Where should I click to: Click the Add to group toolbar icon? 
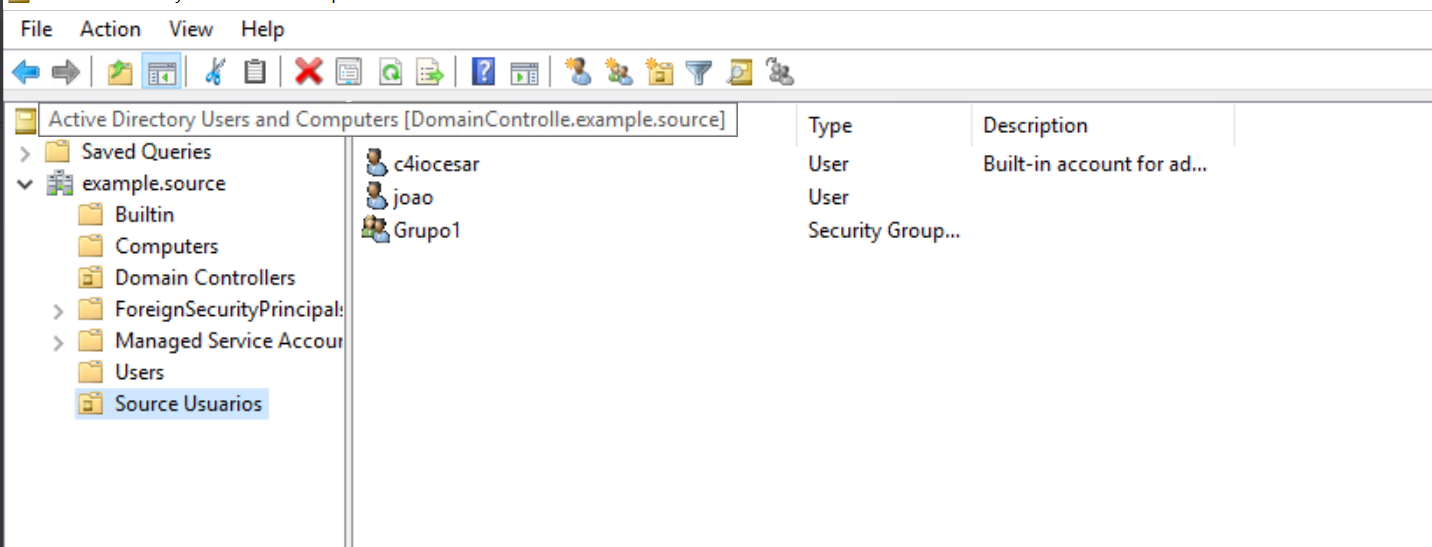point(780,72)
